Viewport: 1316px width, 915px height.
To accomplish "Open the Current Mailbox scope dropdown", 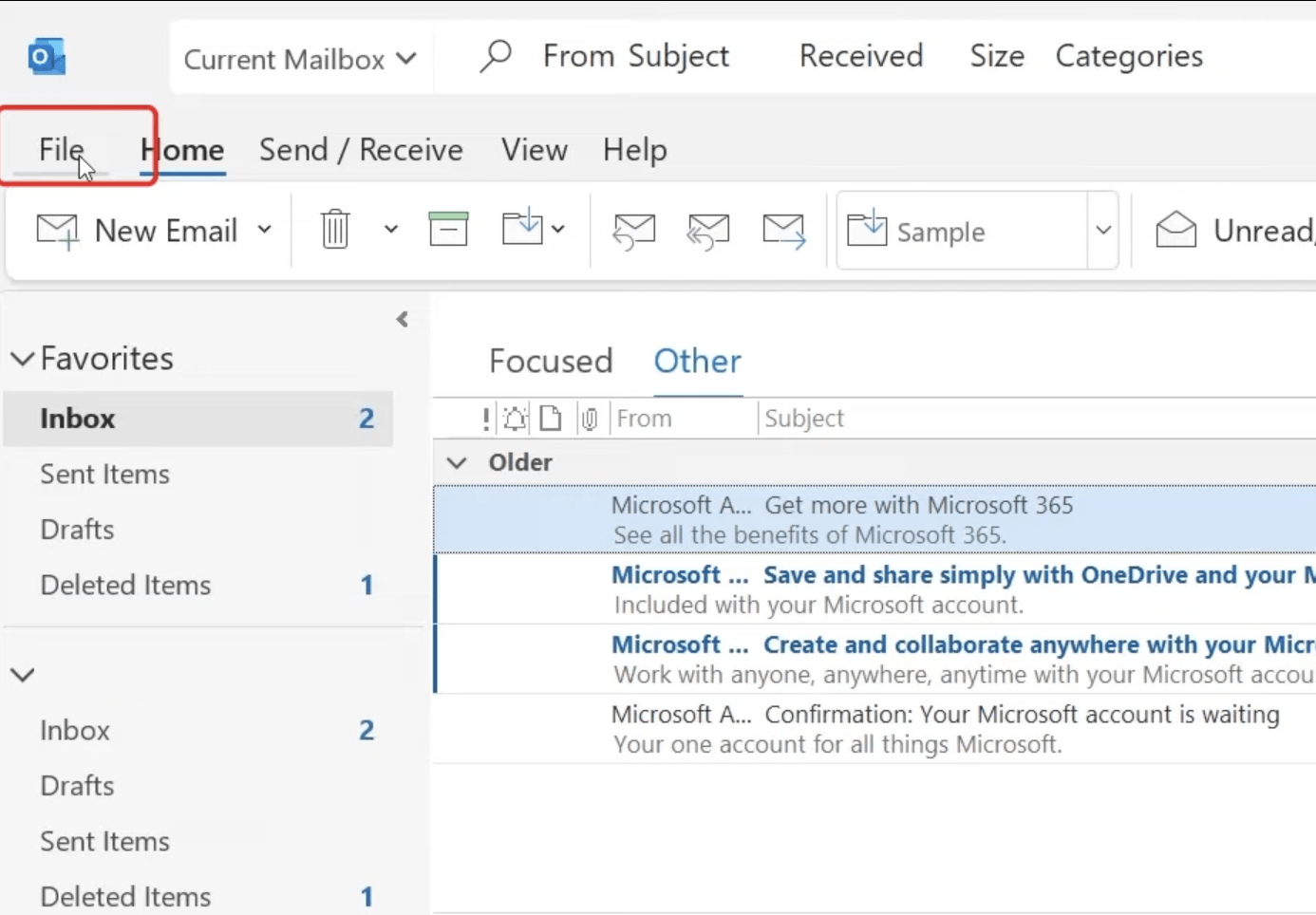I will point(300,59).
